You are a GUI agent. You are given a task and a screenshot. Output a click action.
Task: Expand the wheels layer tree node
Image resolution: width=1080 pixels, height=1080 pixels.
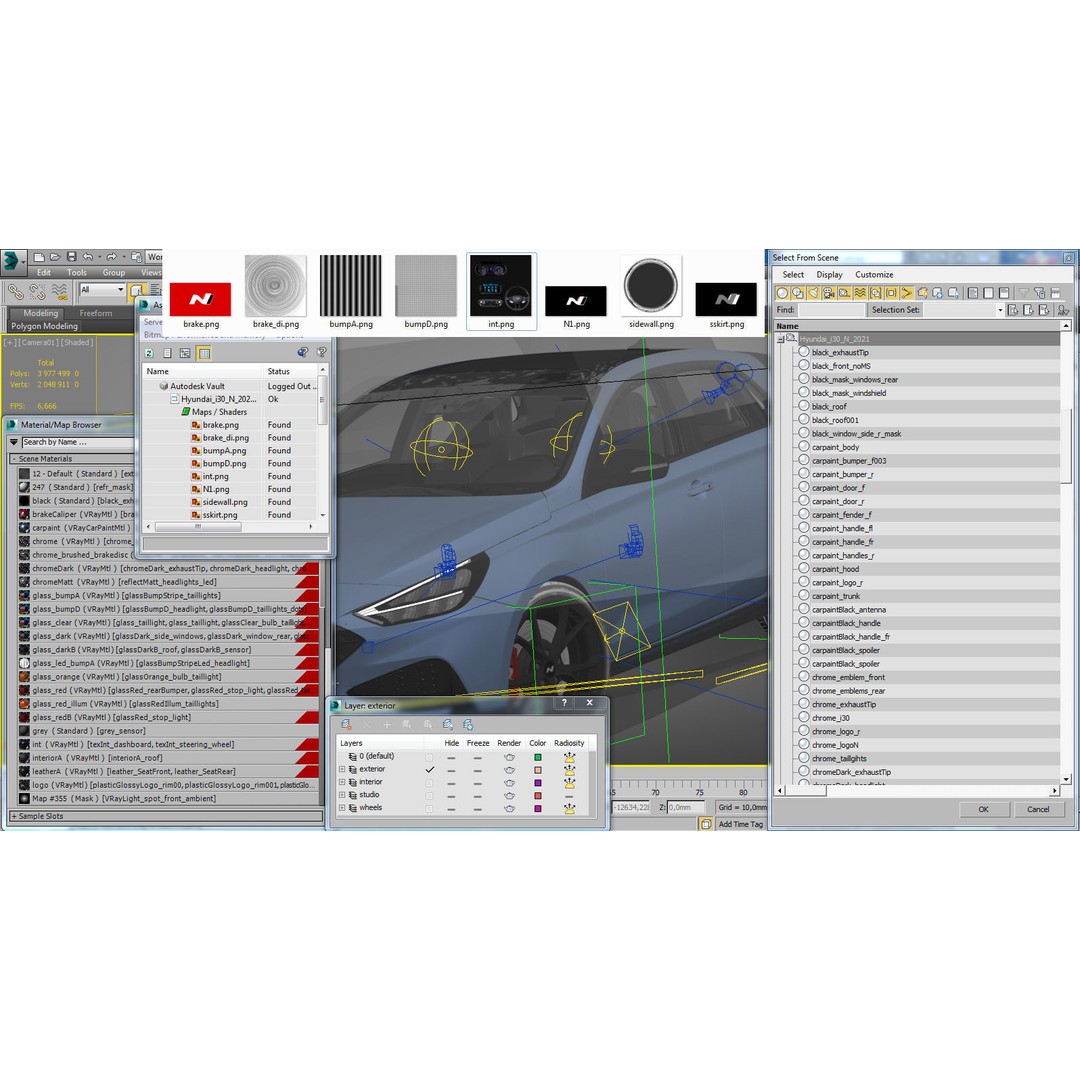pyautogui.click(x=342, y=808)
